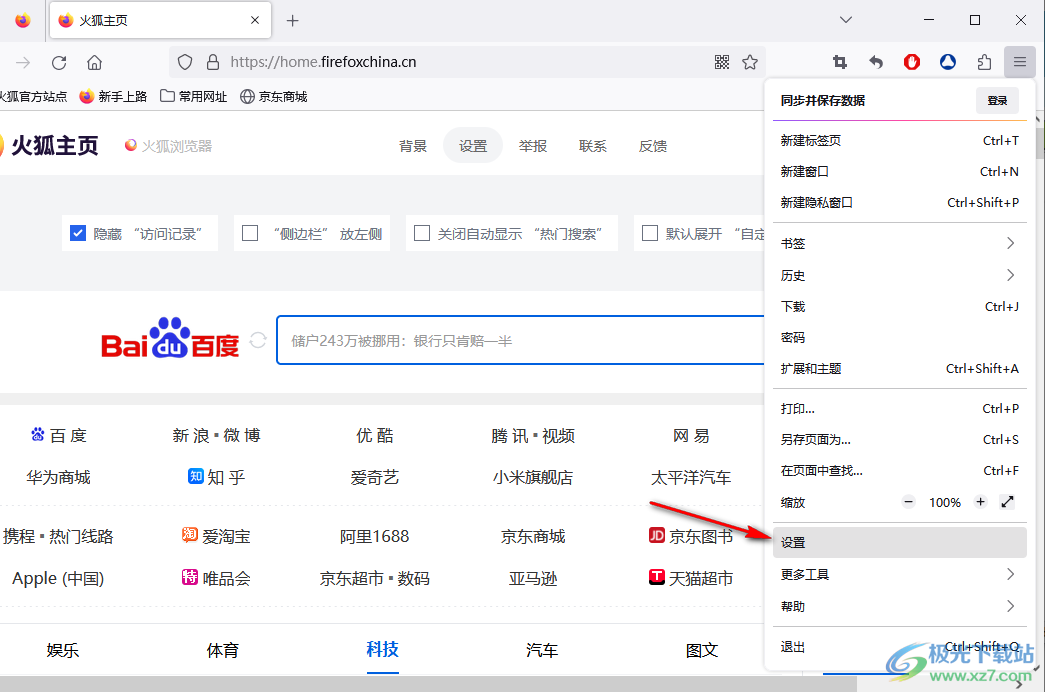Close the hamburger application menu button

click(1020, 63)
